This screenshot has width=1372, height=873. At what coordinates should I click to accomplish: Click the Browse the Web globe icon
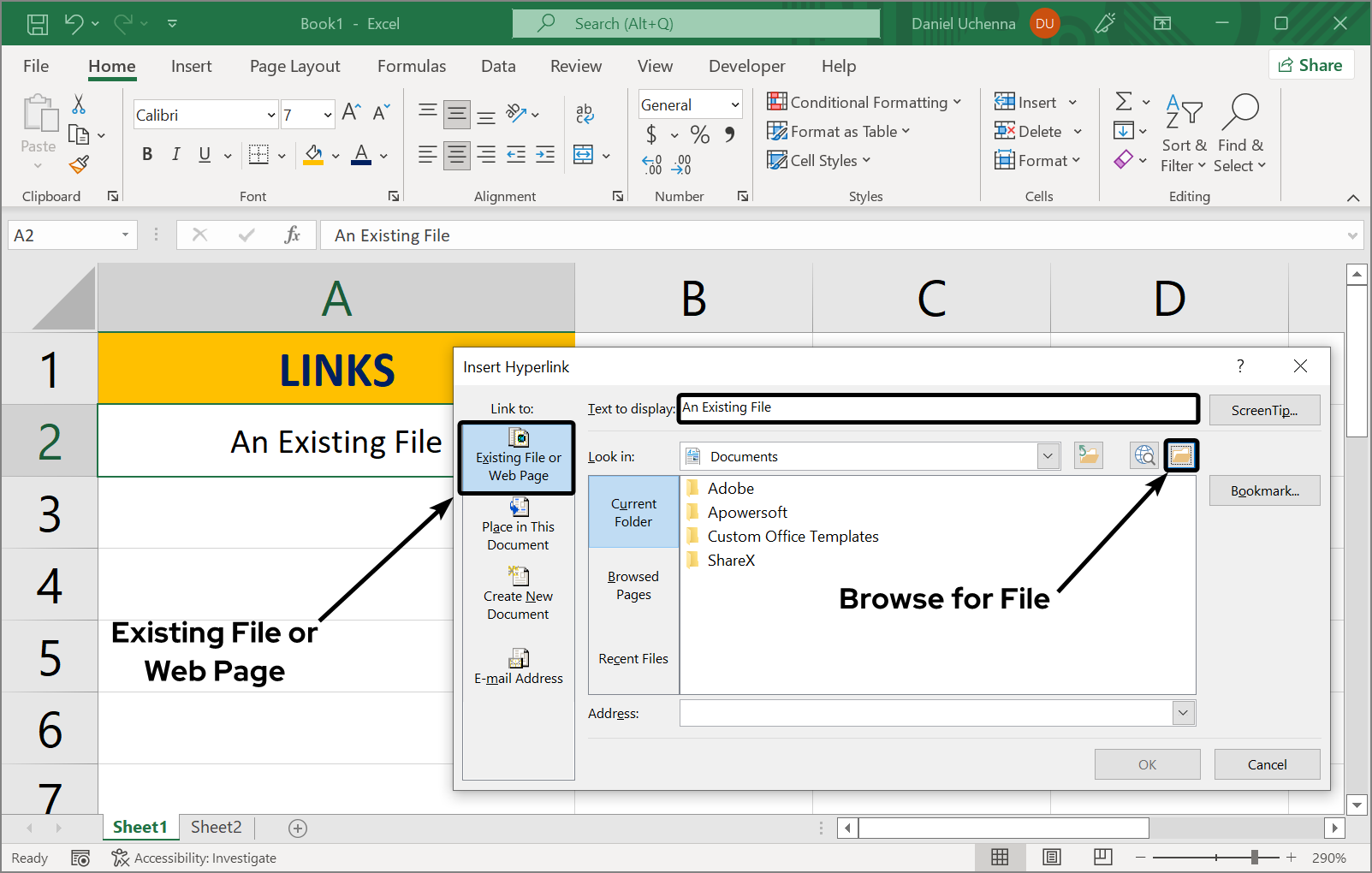pyautogui.click(x=1143, y=455)
